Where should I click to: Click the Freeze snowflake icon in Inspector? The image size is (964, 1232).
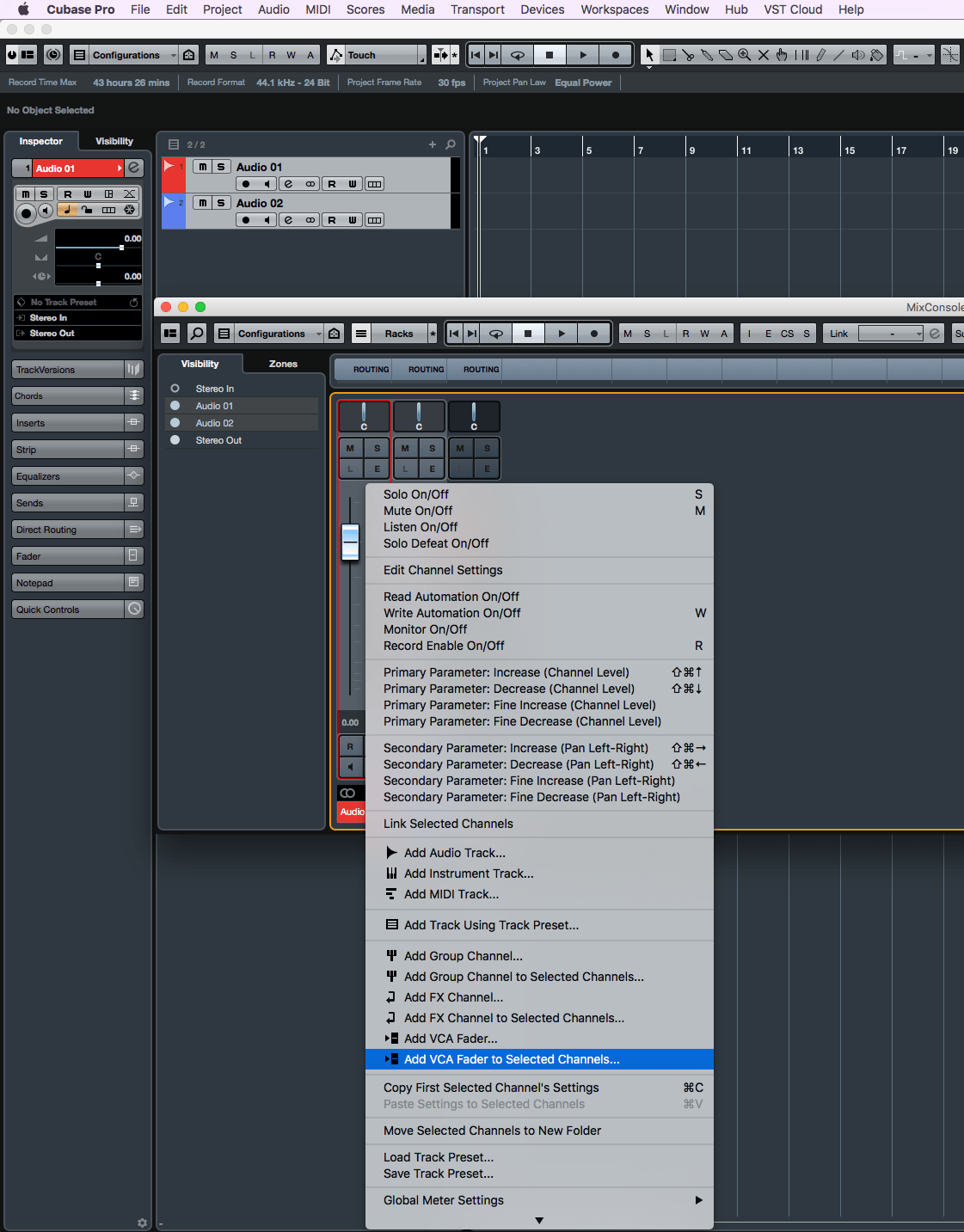(x=129, y=210)
